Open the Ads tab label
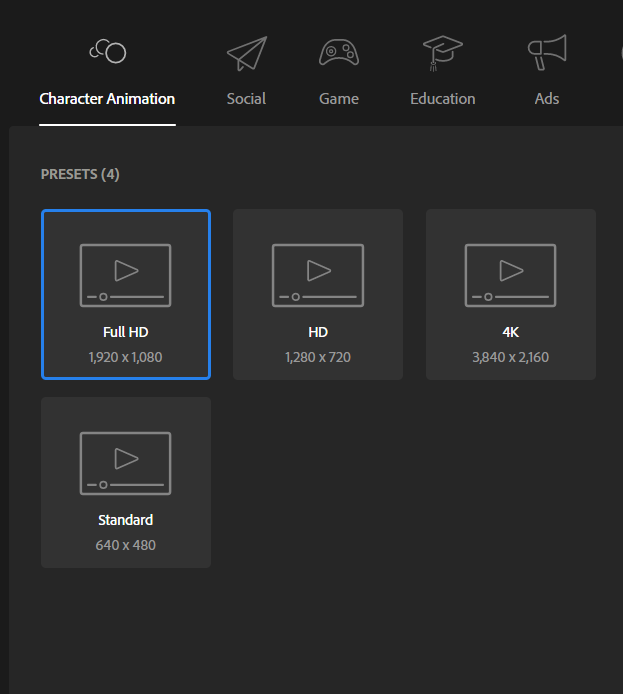The height and width of the screenshot is (694, 623). click(x=547, y=99)
